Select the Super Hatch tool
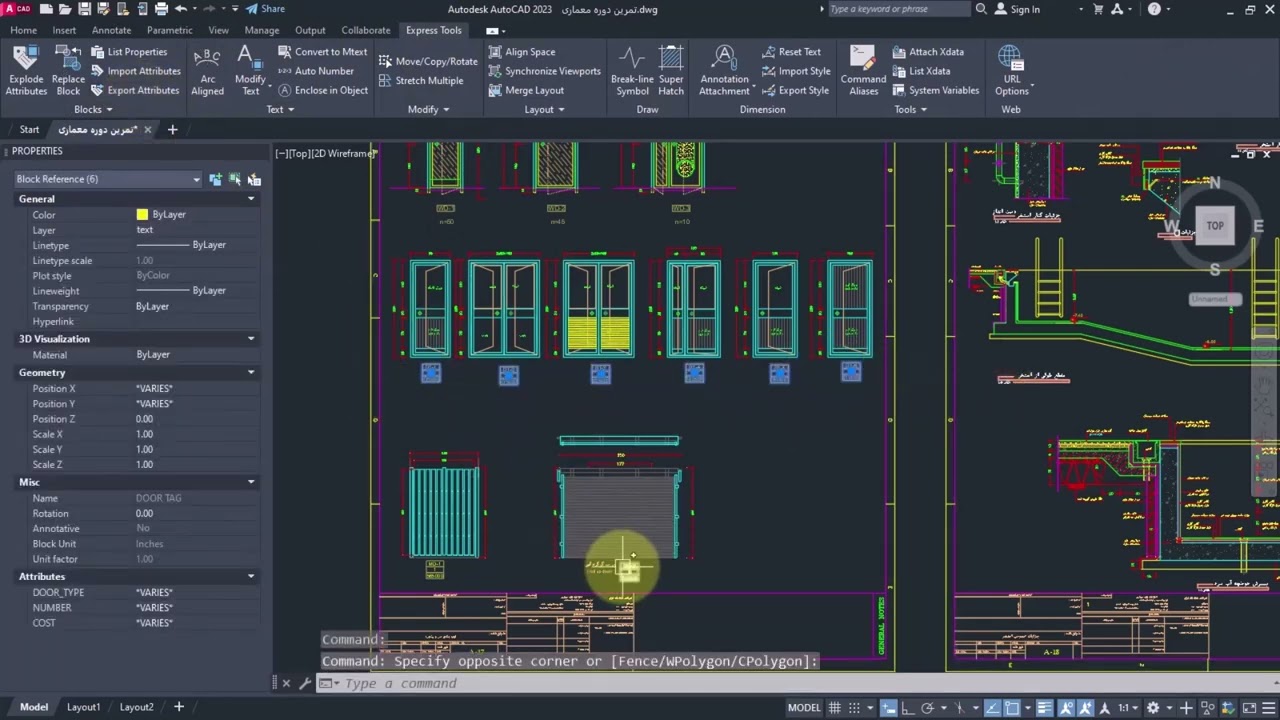 671,70
